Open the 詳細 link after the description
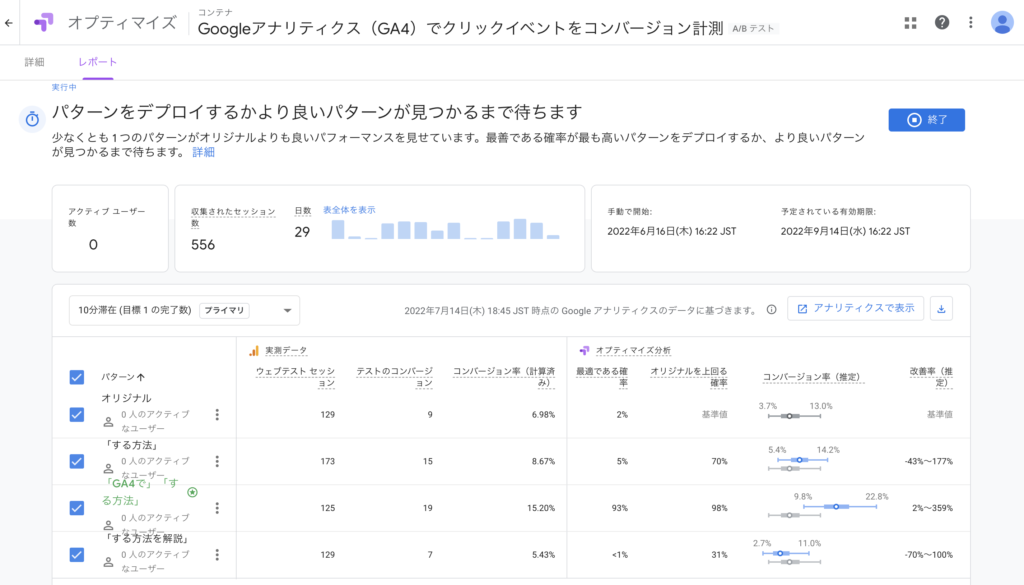The height and width of the screenshot is (585, 1024). (x=203, y=152)
